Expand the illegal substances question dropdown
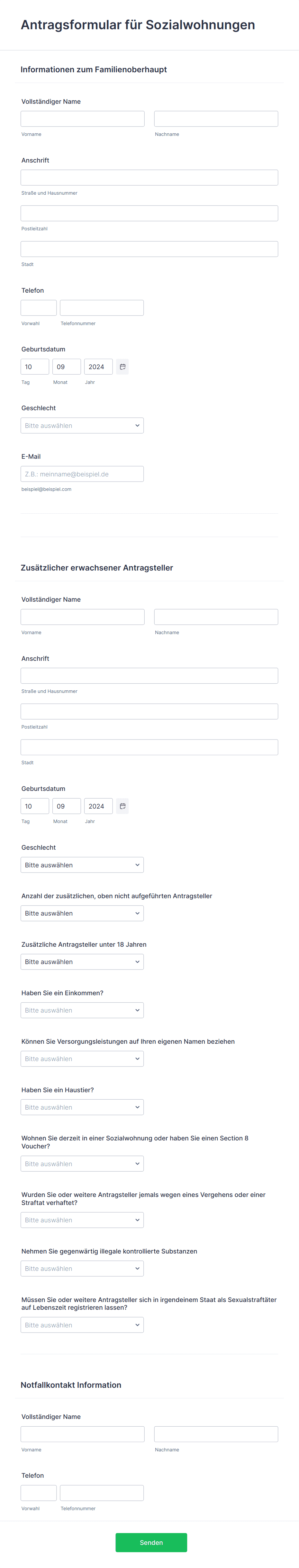Image resolution: width=299 pixels, height=1568 pixels. pyautogui.click(x=82, y=1269)
